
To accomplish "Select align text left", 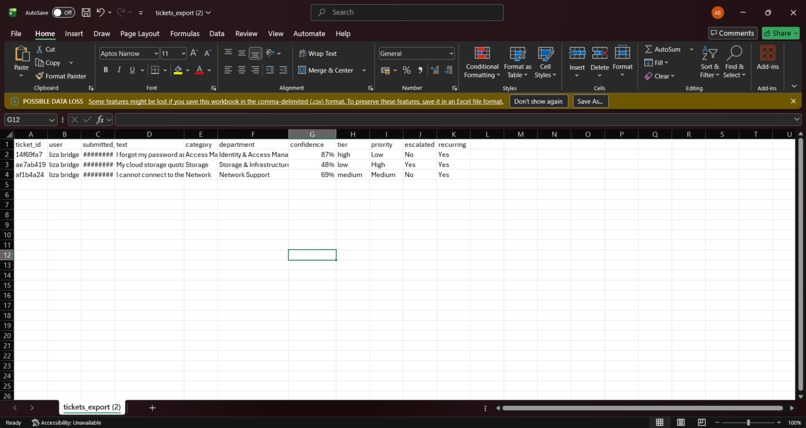I will click(x=228, y=70).
